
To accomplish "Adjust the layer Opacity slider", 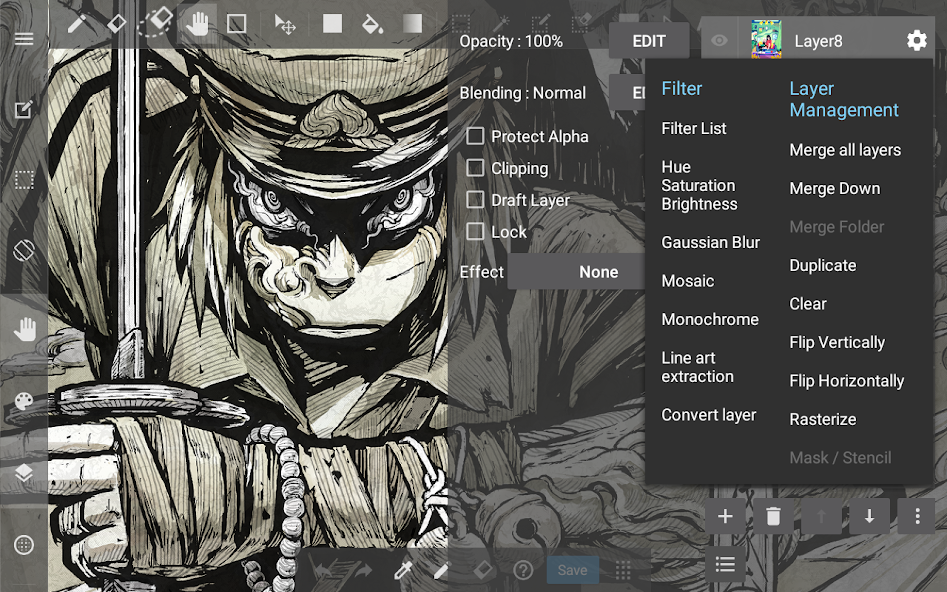I will tap(512, 41).
